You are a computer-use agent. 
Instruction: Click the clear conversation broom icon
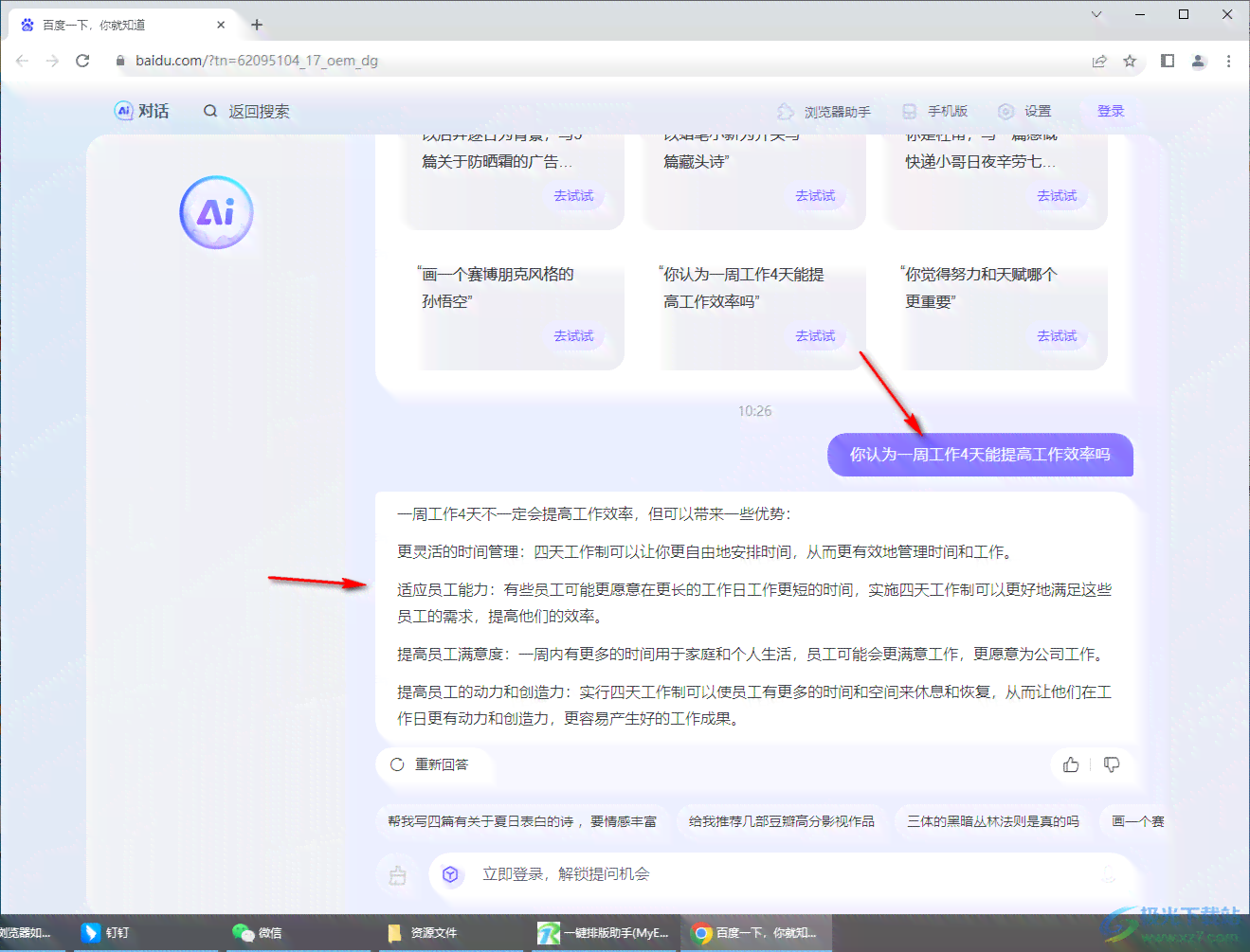pos(398,875)
